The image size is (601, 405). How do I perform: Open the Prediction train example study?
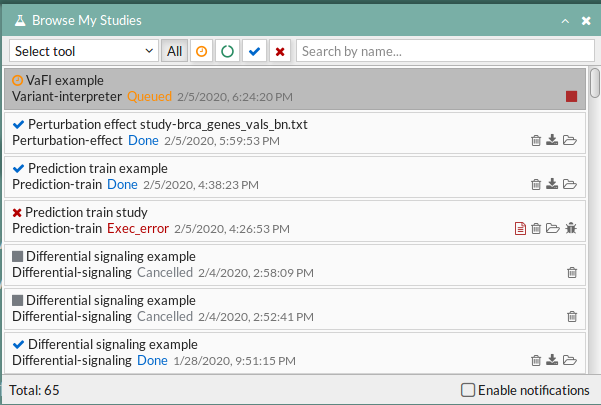[x=295, y=177]
